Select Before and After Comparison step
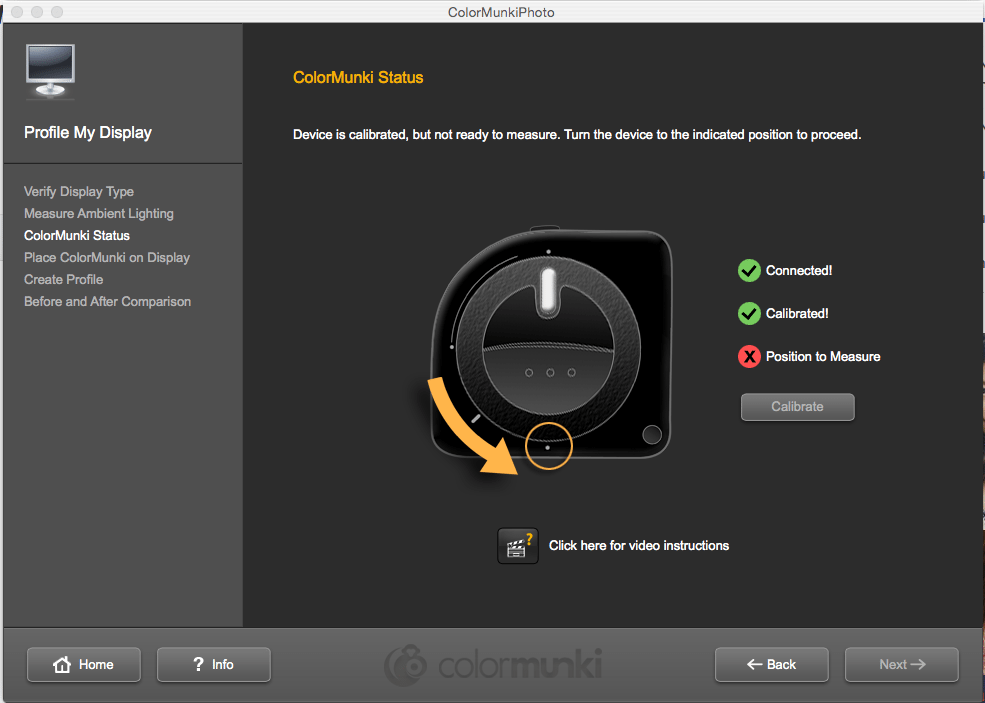The width and height of the screenshot is (985, 703). (x=107, y=301)
